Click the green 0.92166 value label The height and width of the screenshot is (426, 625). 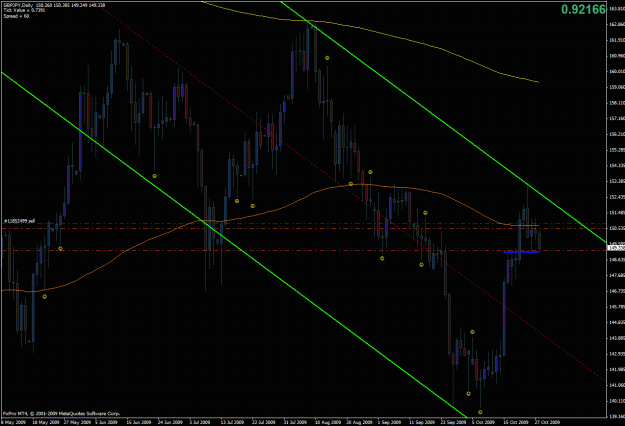583,9
